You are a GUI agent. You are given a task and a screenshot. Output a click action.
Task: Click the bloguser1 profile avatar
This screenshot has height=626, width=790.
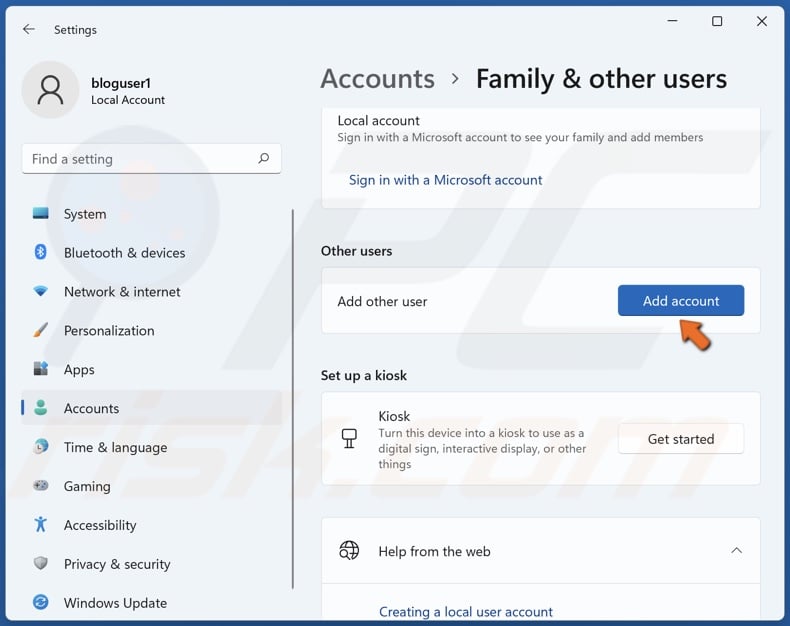tap(50, 90)
